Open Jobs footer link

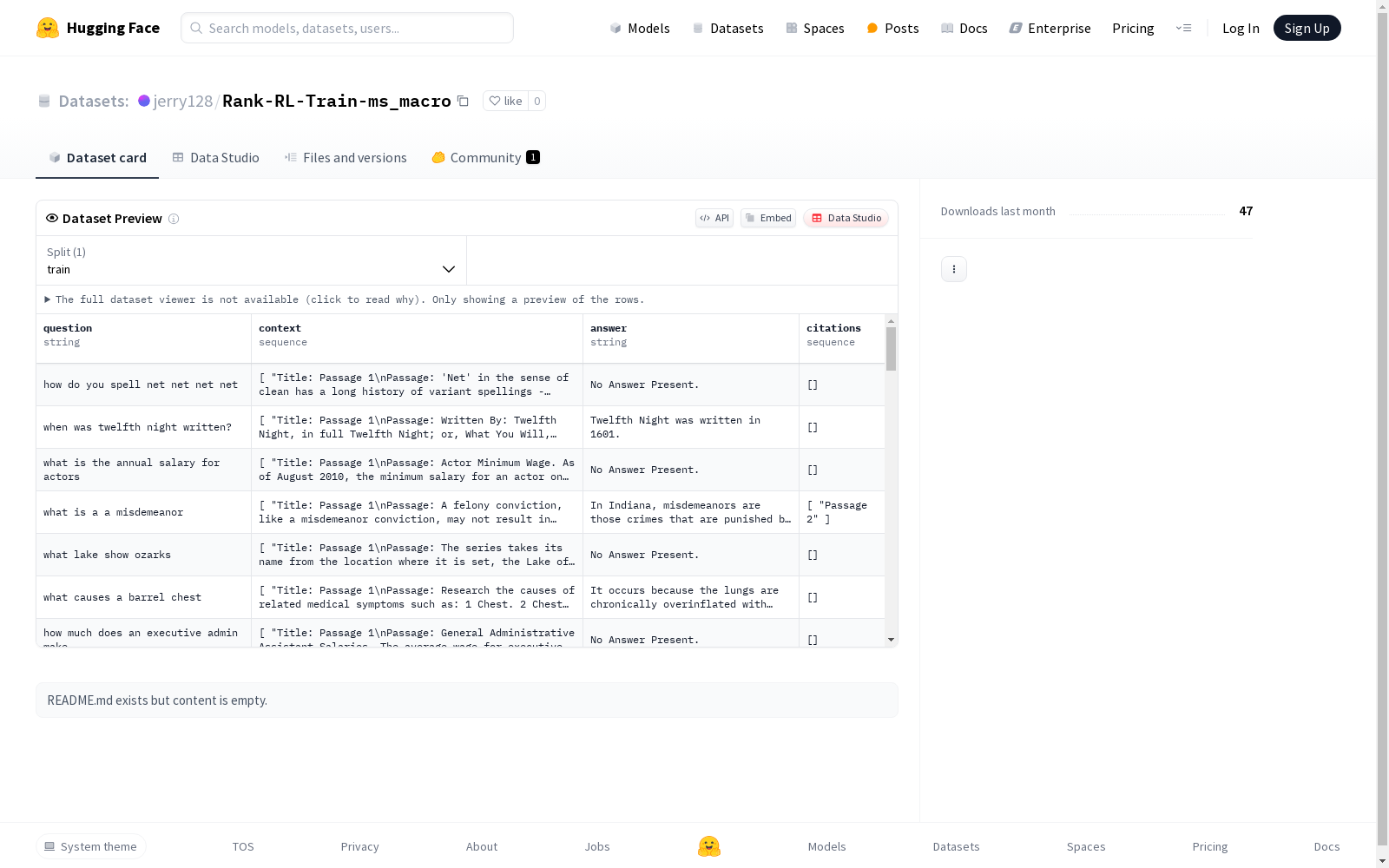pyautogui.click(x=597, y=846)
